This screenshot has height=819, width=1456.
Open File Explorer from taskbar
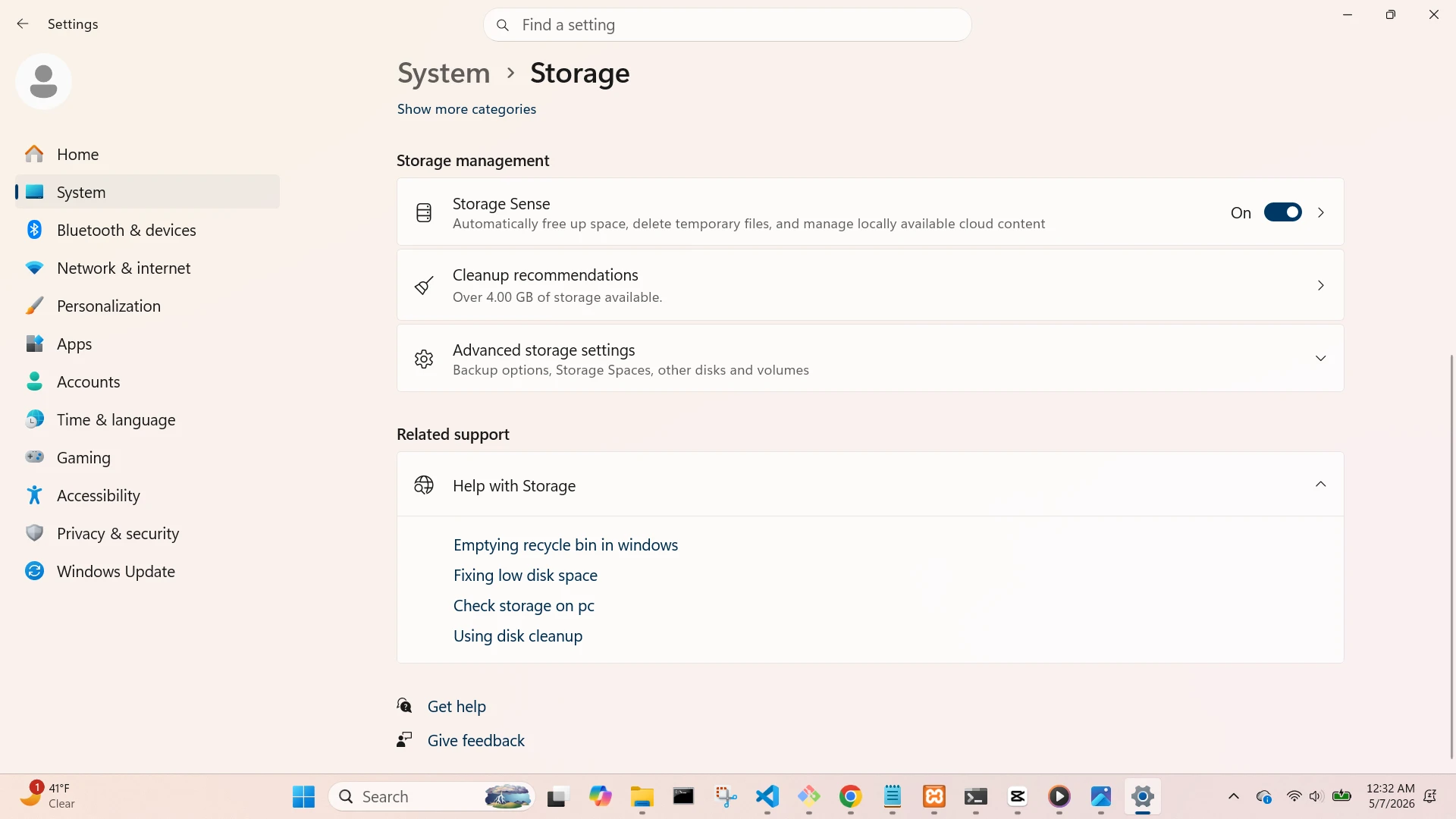coord(642,796)
